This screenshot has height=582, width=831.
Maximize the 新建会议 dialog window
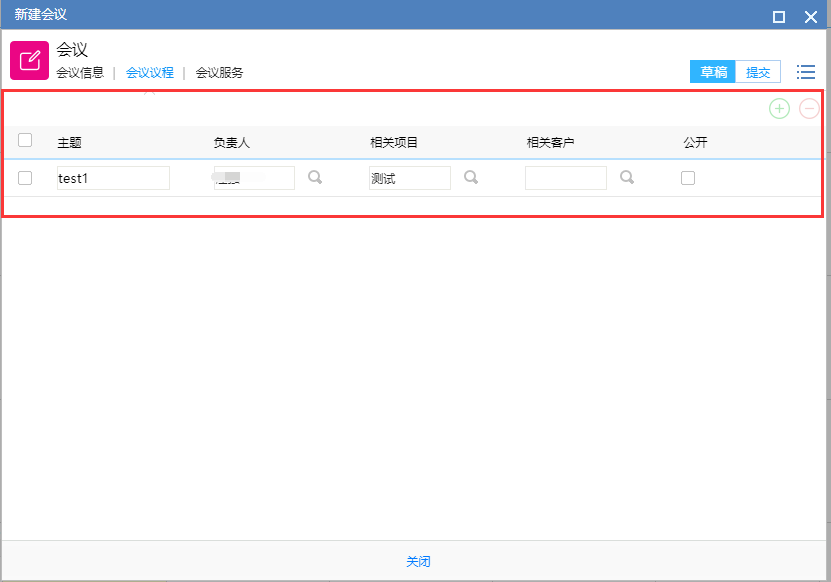(x=779, y=16)
